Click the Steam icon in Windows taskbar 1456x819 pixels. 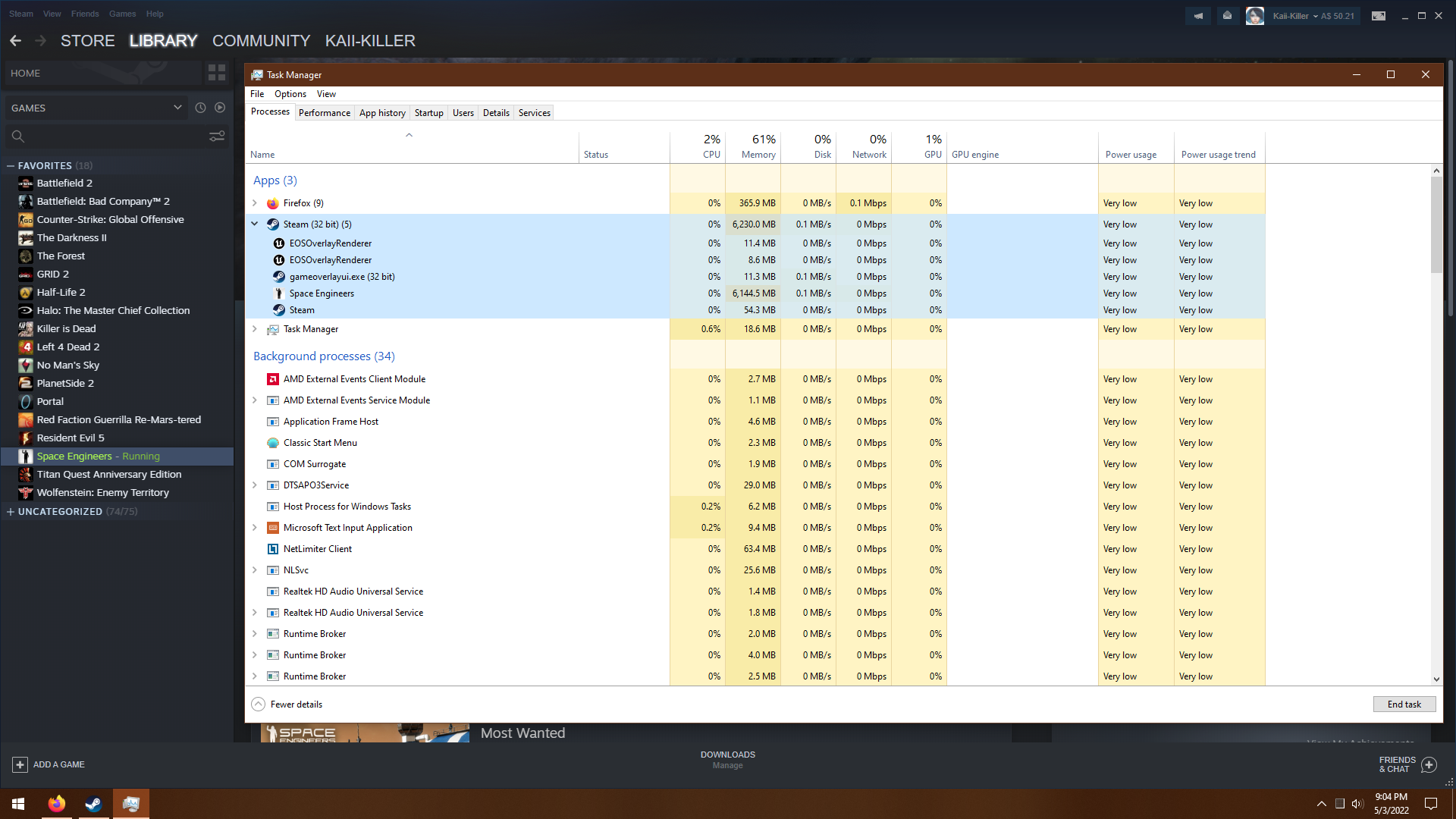pos(93,804)
